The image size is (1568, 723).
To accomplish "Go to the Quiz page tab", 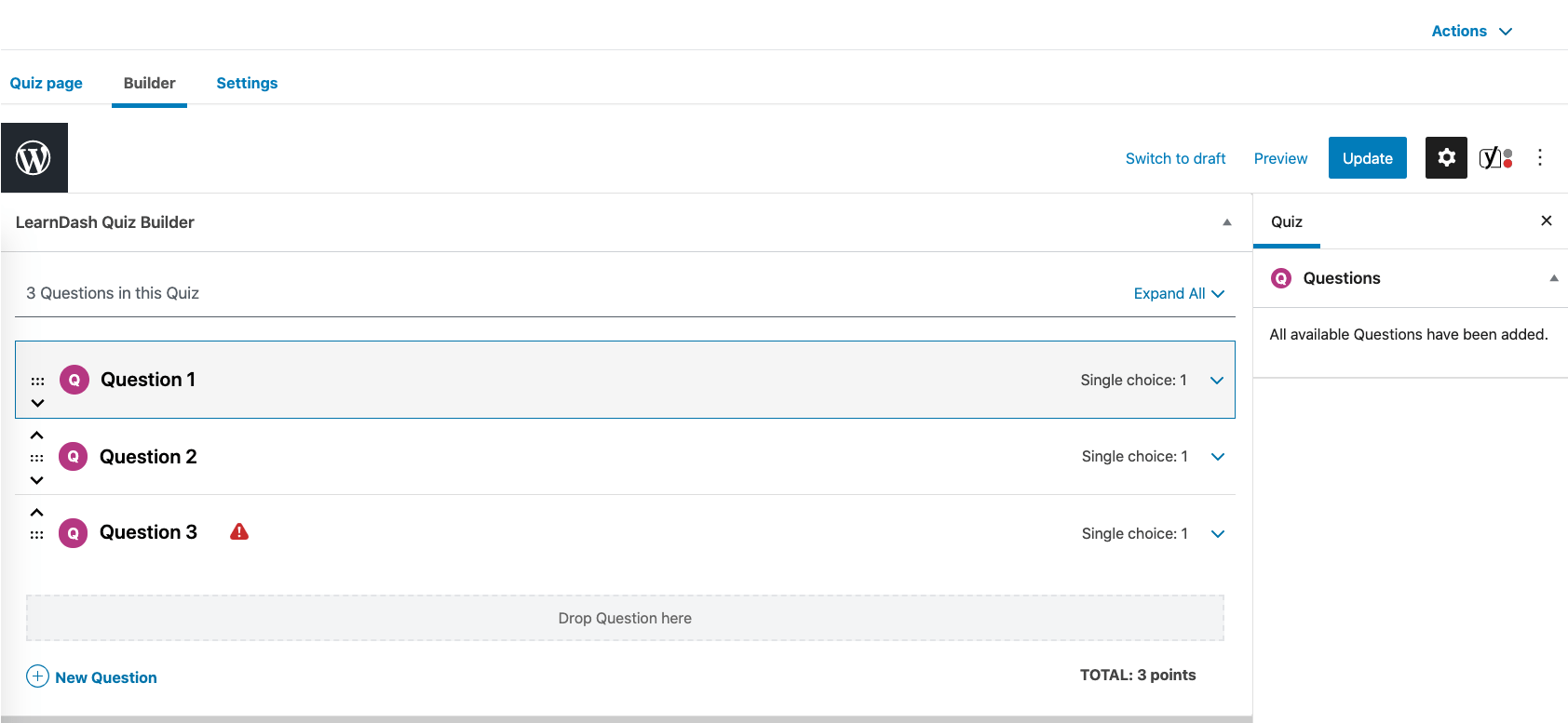I will 46,83.
